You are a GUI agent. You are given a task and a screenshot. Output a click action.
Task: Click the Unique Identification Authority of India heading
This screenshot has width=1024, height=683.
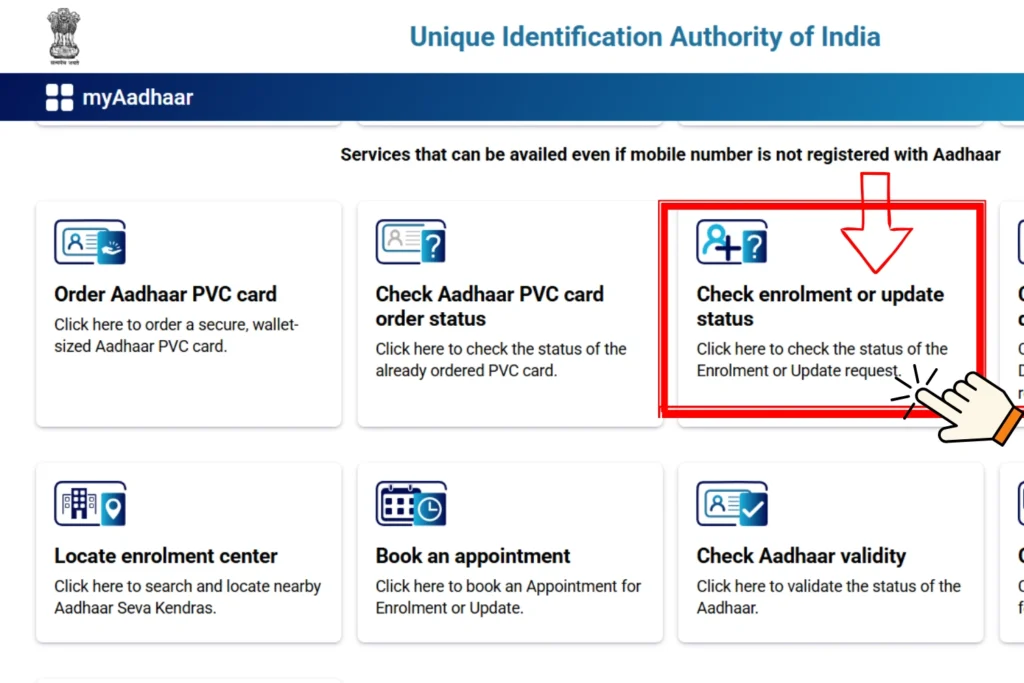(x=645, y=37)
